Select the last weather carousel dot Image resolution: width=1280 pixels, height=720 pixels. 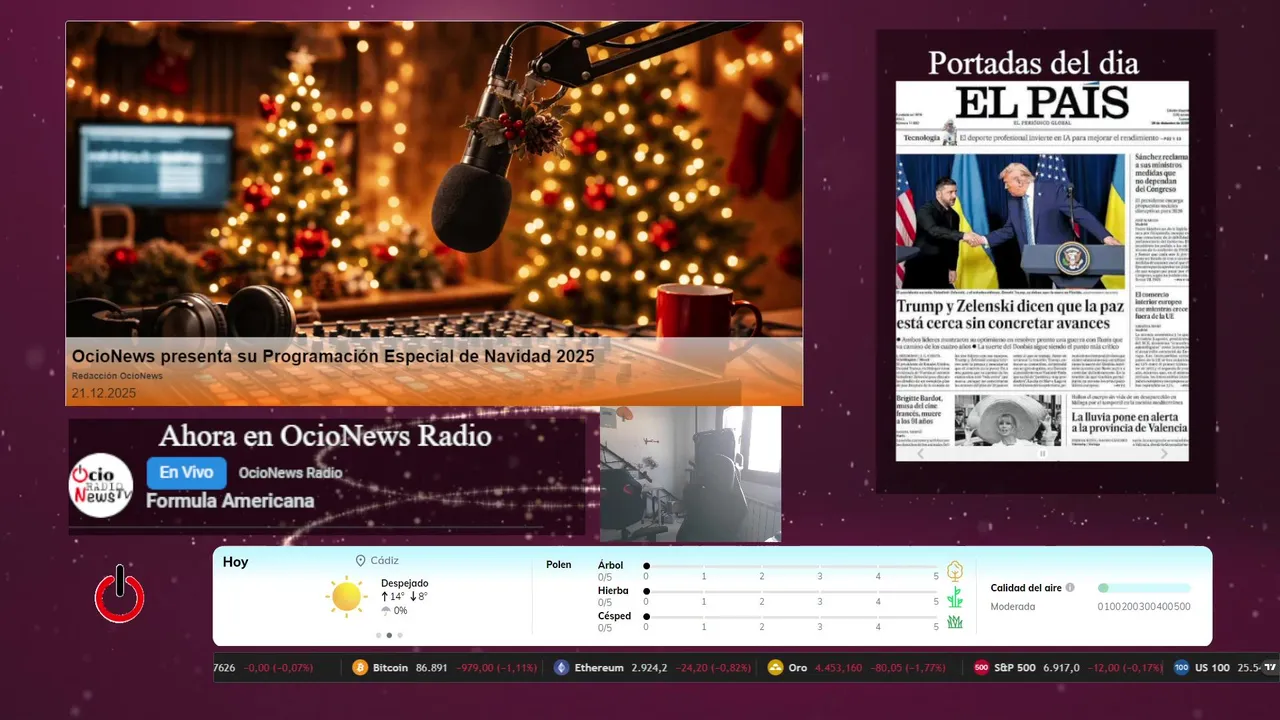tap(400, 635)
